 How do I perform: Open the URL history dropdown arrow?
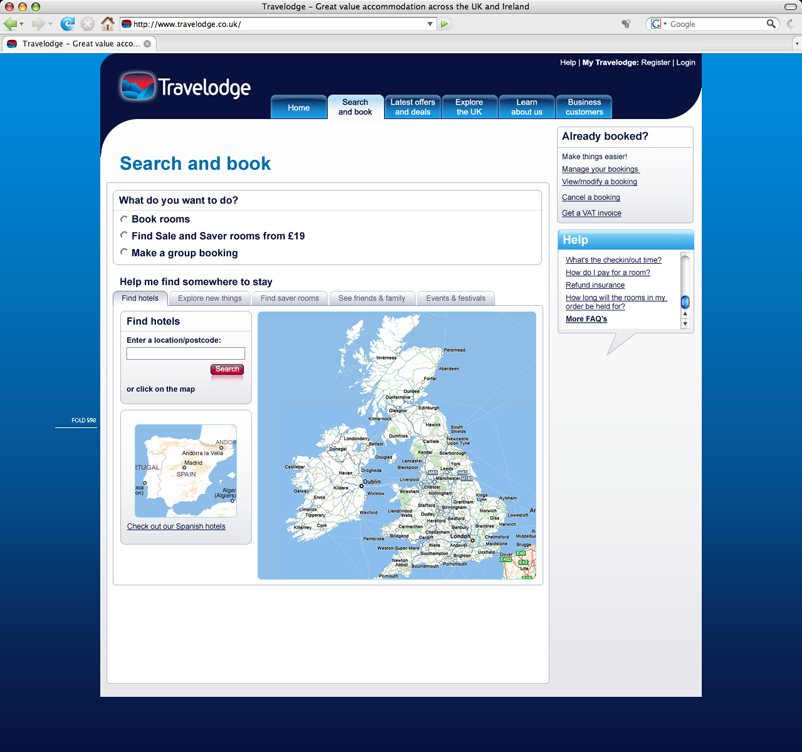pyautogui.click(x=430, y=24)
